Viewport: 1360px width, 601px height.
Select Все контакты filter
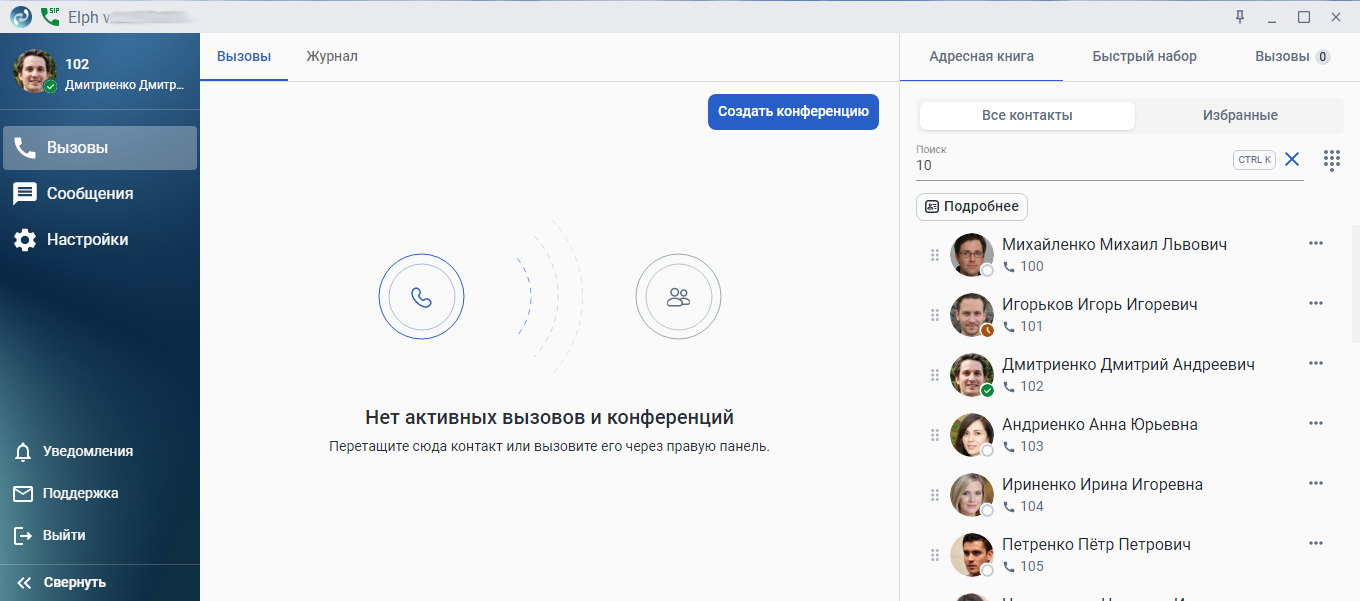[x=1027, y=115]
